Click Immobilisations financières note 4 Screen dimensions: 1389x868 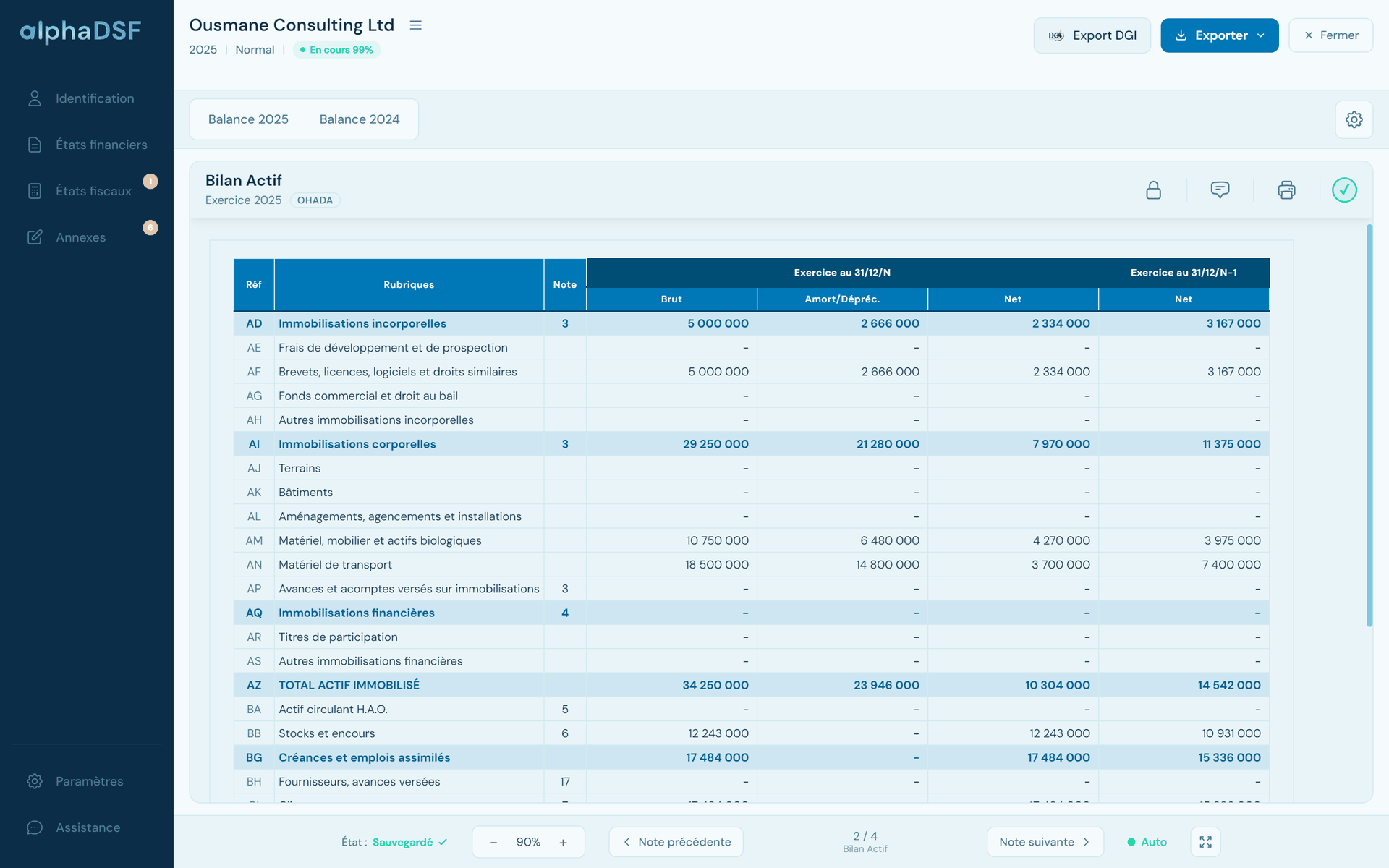point(565,613)
